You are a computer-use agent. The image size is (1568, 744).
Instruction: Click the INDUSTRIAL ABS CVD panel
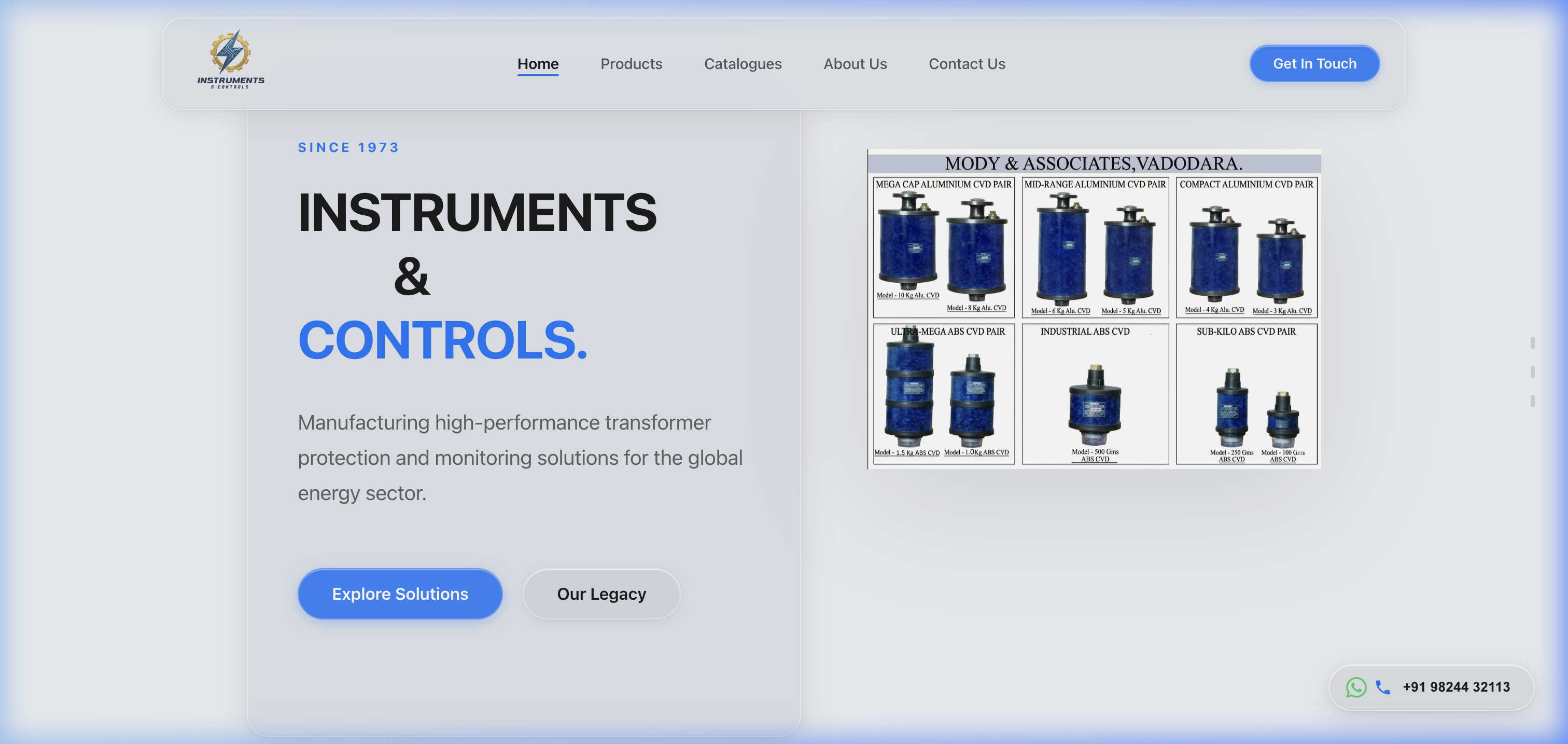pos(1095,394)
